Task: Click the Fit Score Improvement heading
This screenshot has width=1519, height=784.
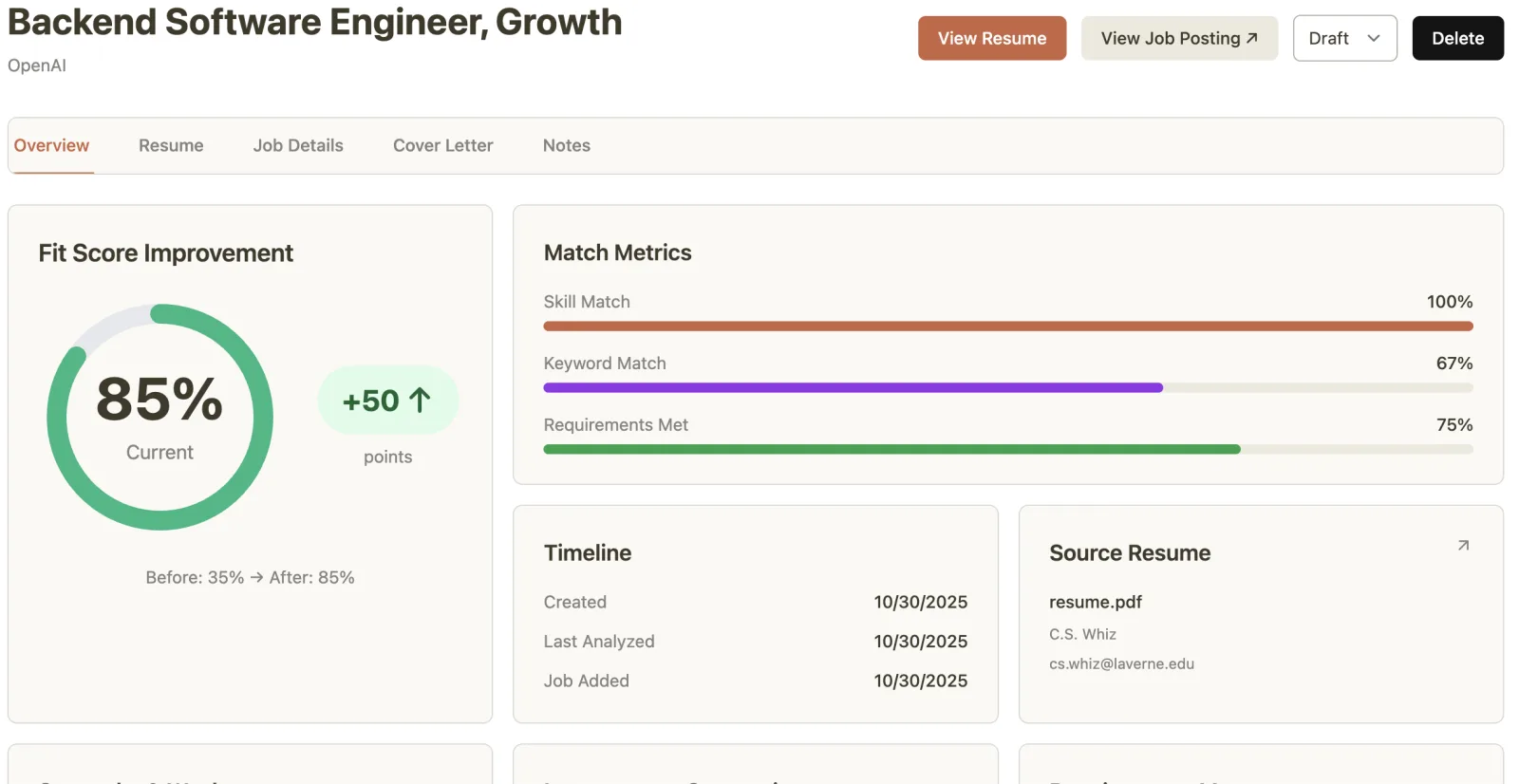Action: pyautogui.click(x=166, y=253)
